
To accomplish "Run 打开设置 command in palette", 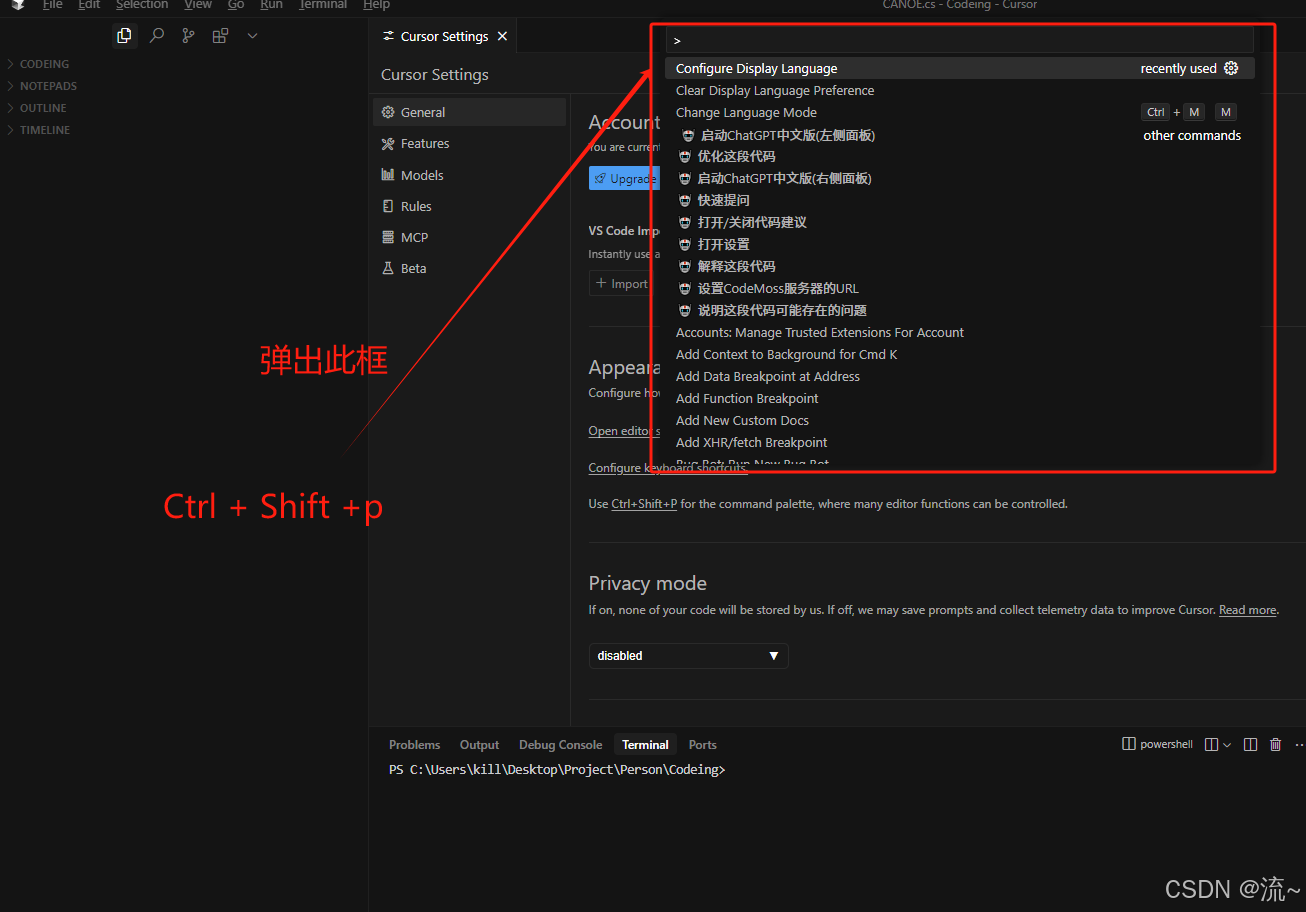I will tap(959, 244).
